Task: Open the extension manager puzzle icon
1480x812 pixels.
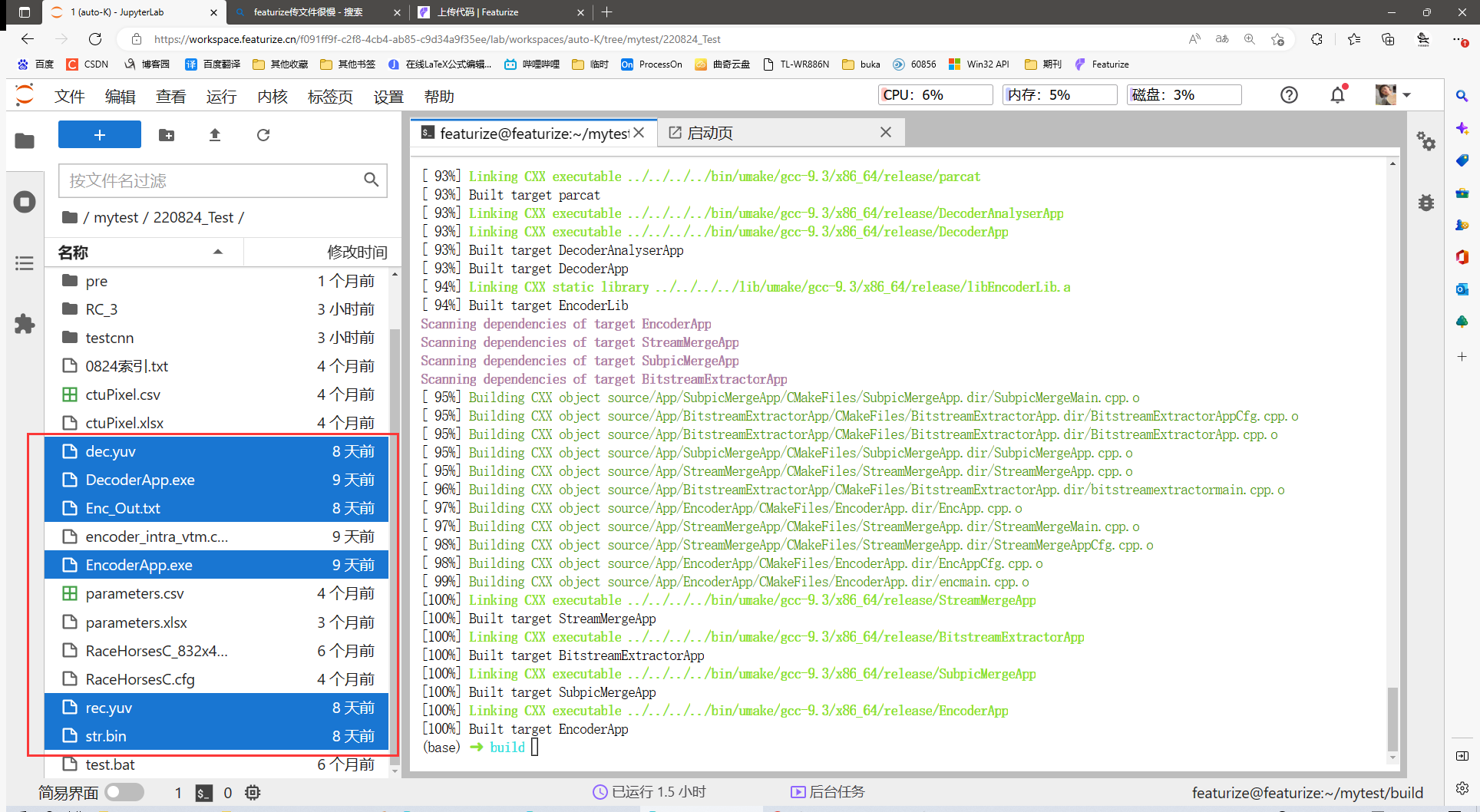Action: point(25,324)
